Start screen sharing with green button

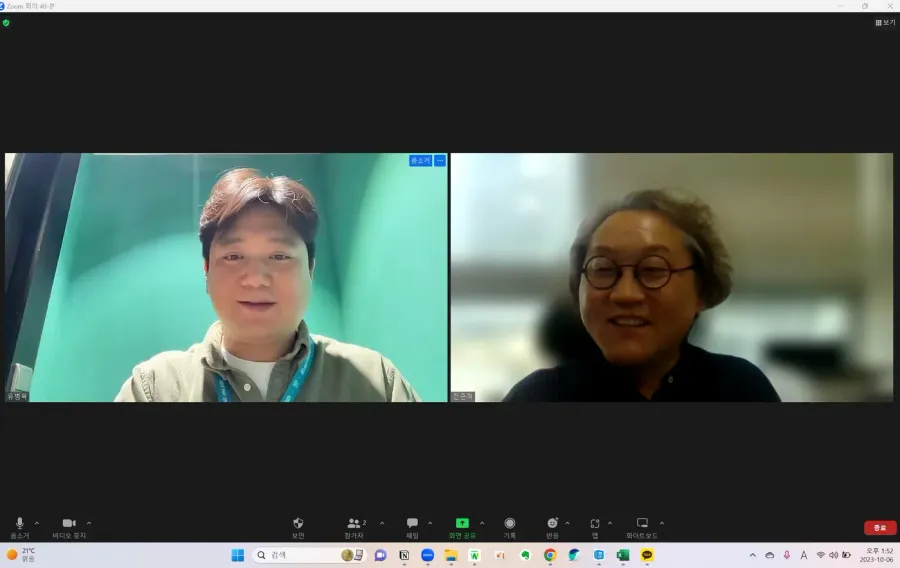(x=462, y=528)
